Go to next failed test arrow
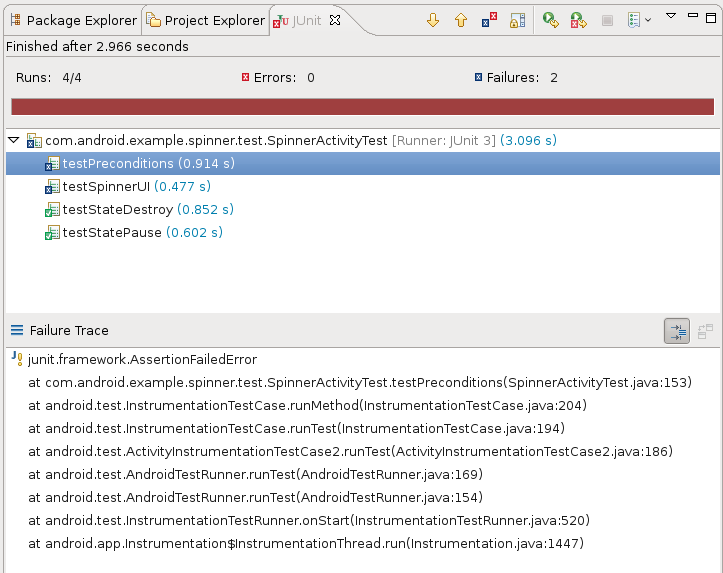This screenshot has height=573, width=723. (x=433, y=20)
